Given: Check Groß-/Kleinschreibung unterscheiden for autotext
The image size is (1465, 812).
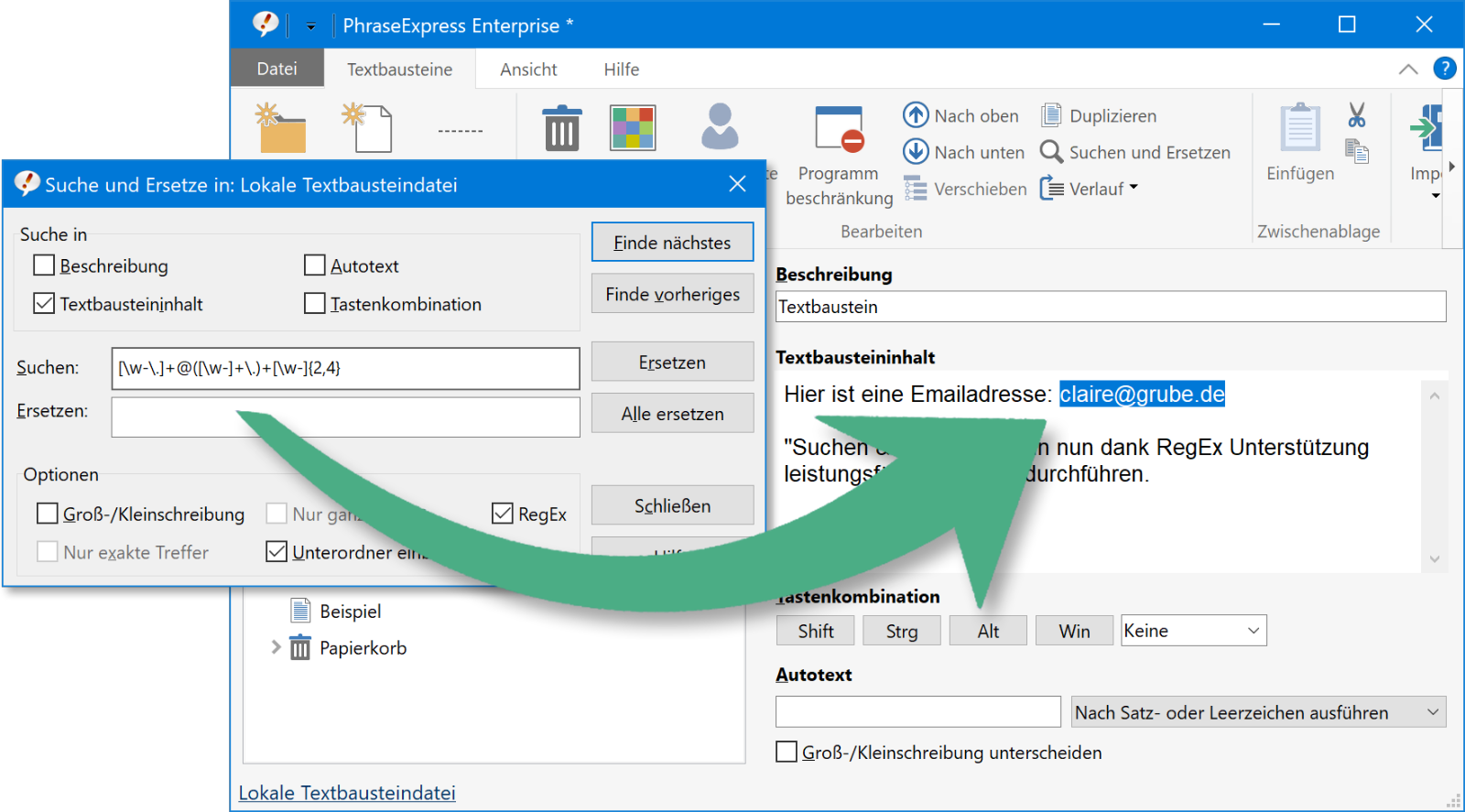Looking at the screenshot, I should 787,752.
